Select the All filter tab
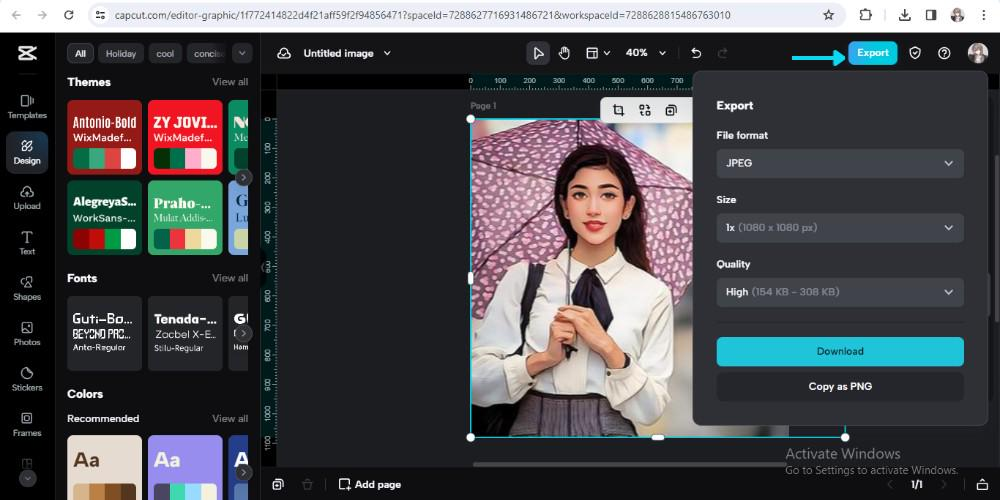 [80, 54]
